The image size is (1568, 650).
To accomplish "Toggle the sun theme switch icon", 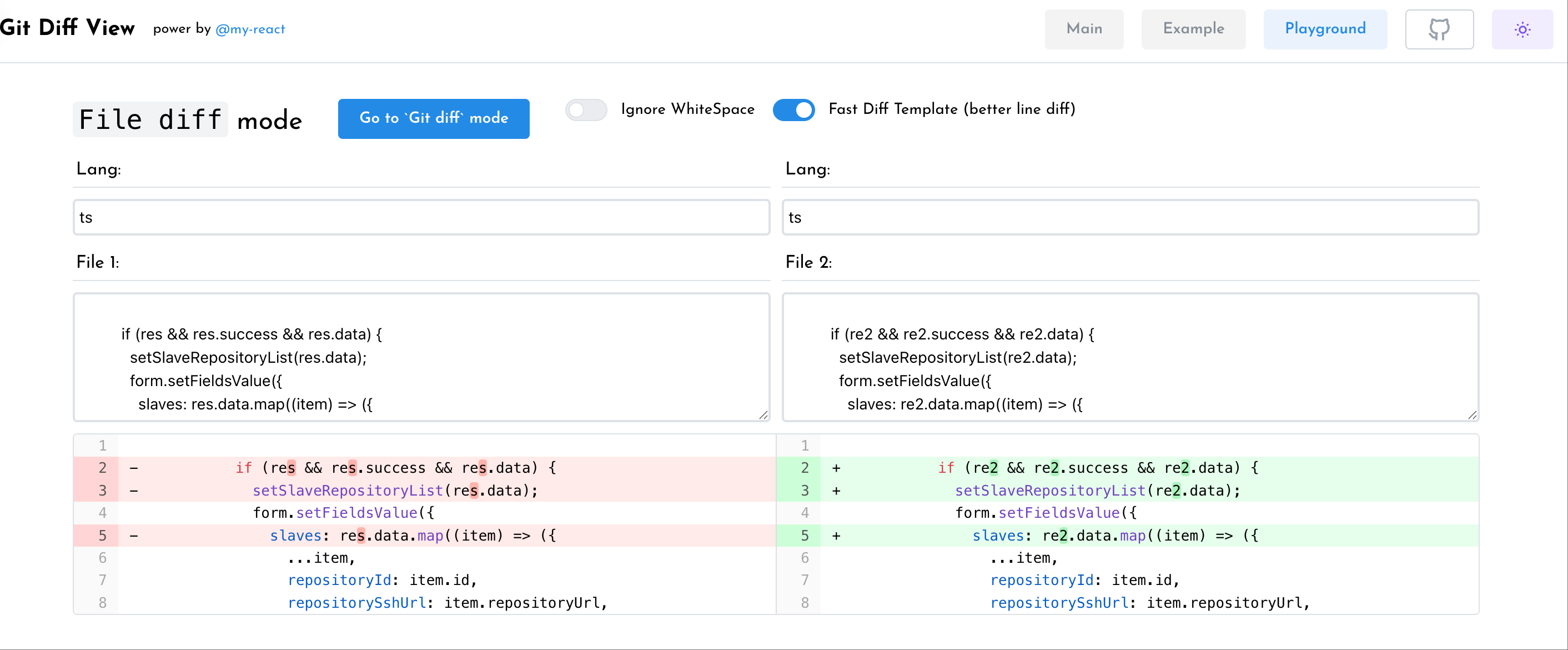I will pyautogui.click(x=1522, y=29).
